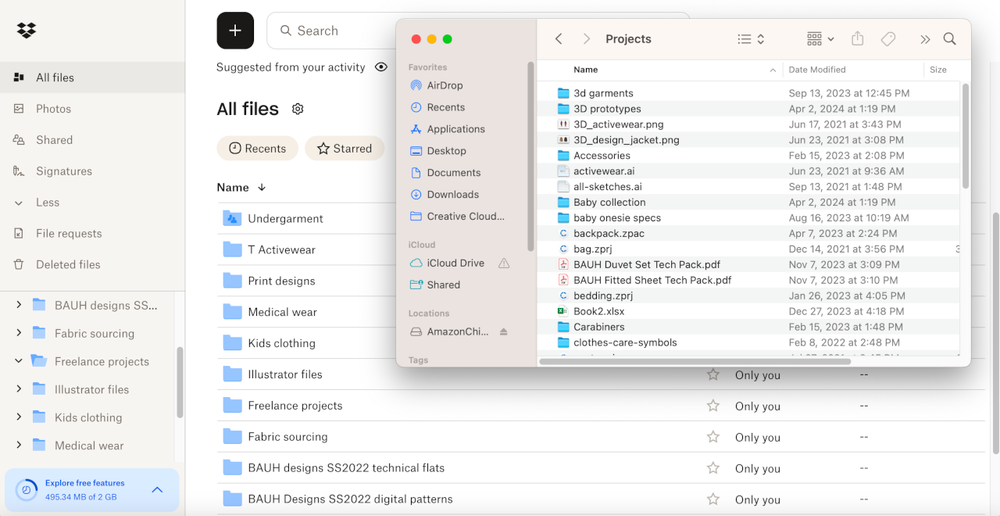This screenshot has width=1000, height=516.
Task: Click the black plus create button
Action: 235,31
